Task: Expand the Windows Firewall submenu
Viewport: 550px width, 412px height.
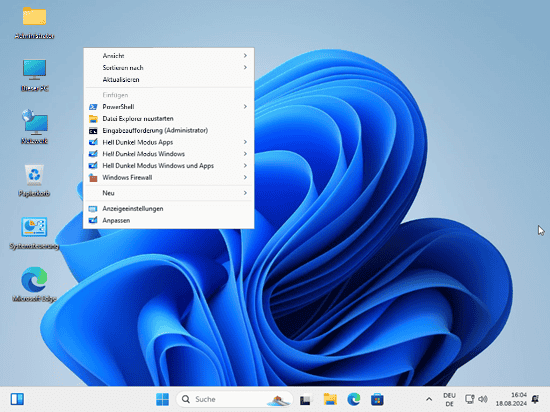Action: coord(169,177)
